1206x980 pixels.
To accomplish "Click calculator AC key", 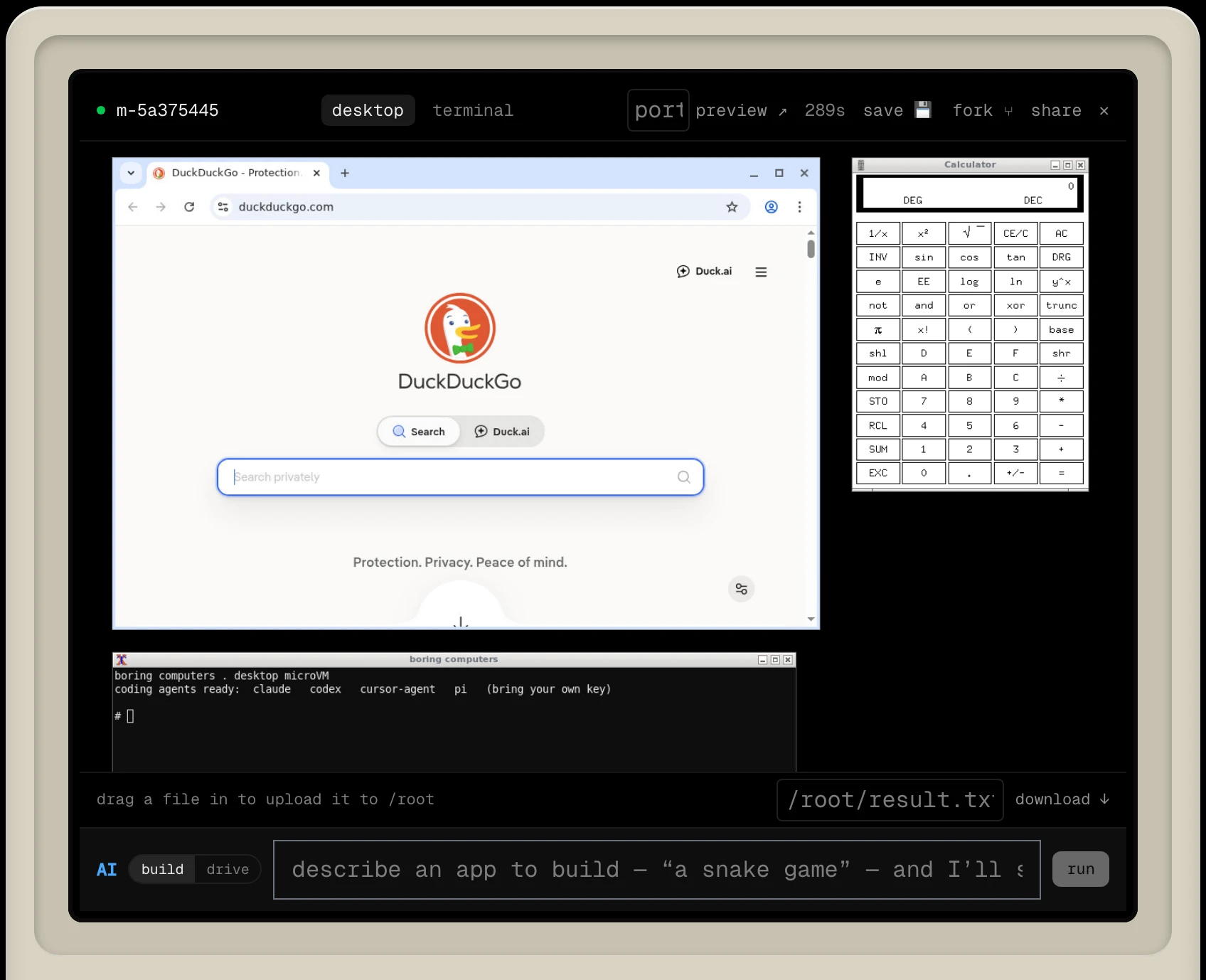I will 1062,233.
